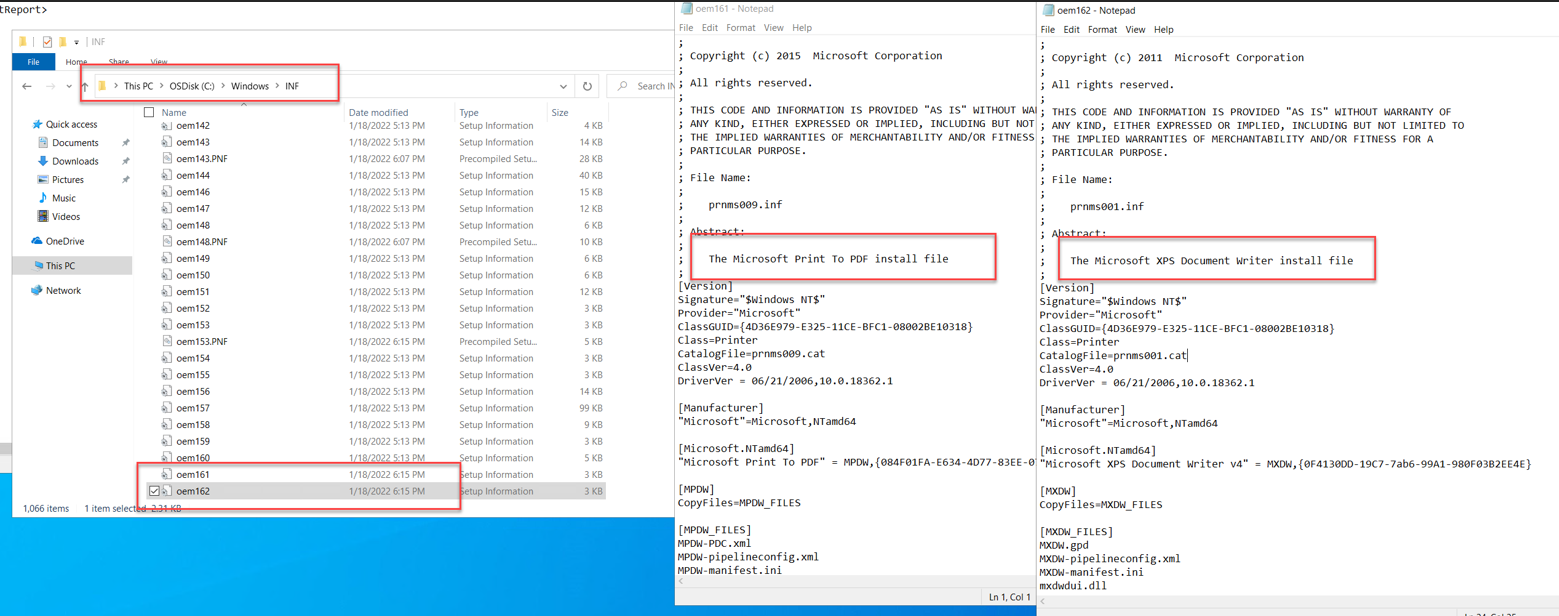This screenshot has width=1559, height=616.
Task: Expand the address bar history dropdown
Action: [564, 87]
